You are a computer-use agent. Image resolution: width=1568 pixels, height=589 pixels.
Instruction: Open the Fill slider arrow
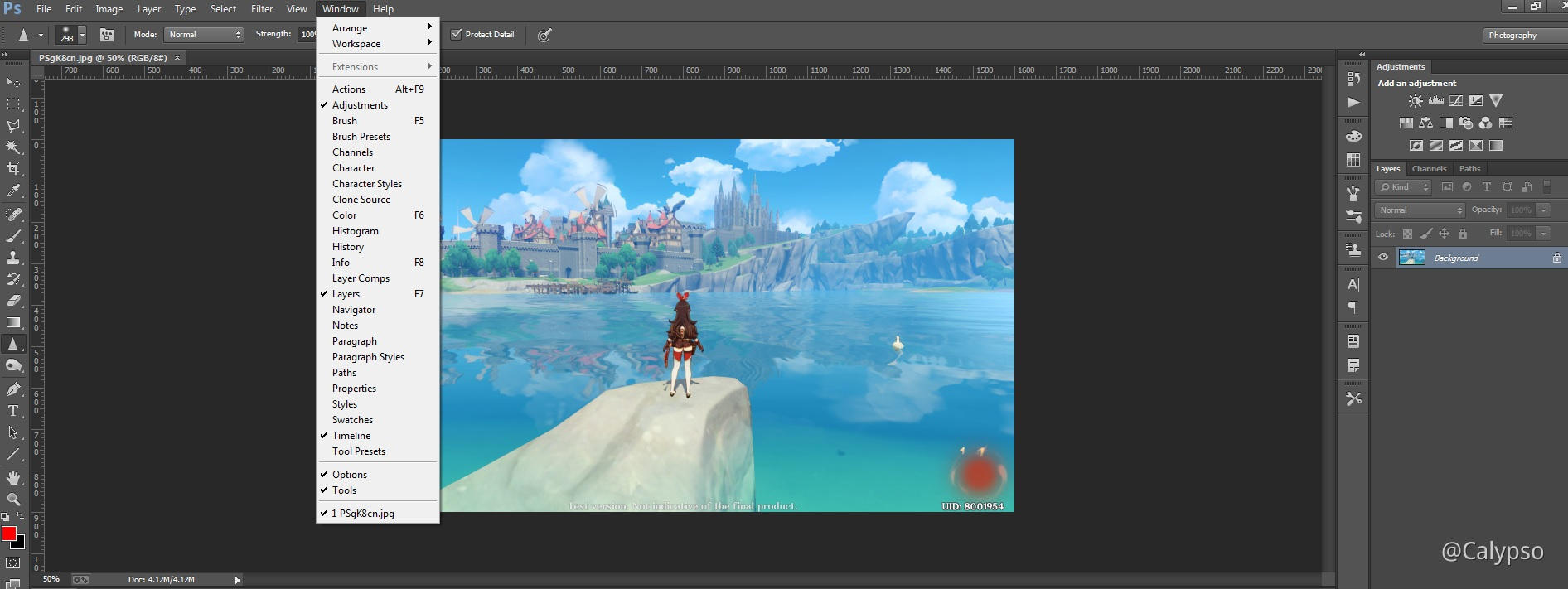tap(1543, 234)
